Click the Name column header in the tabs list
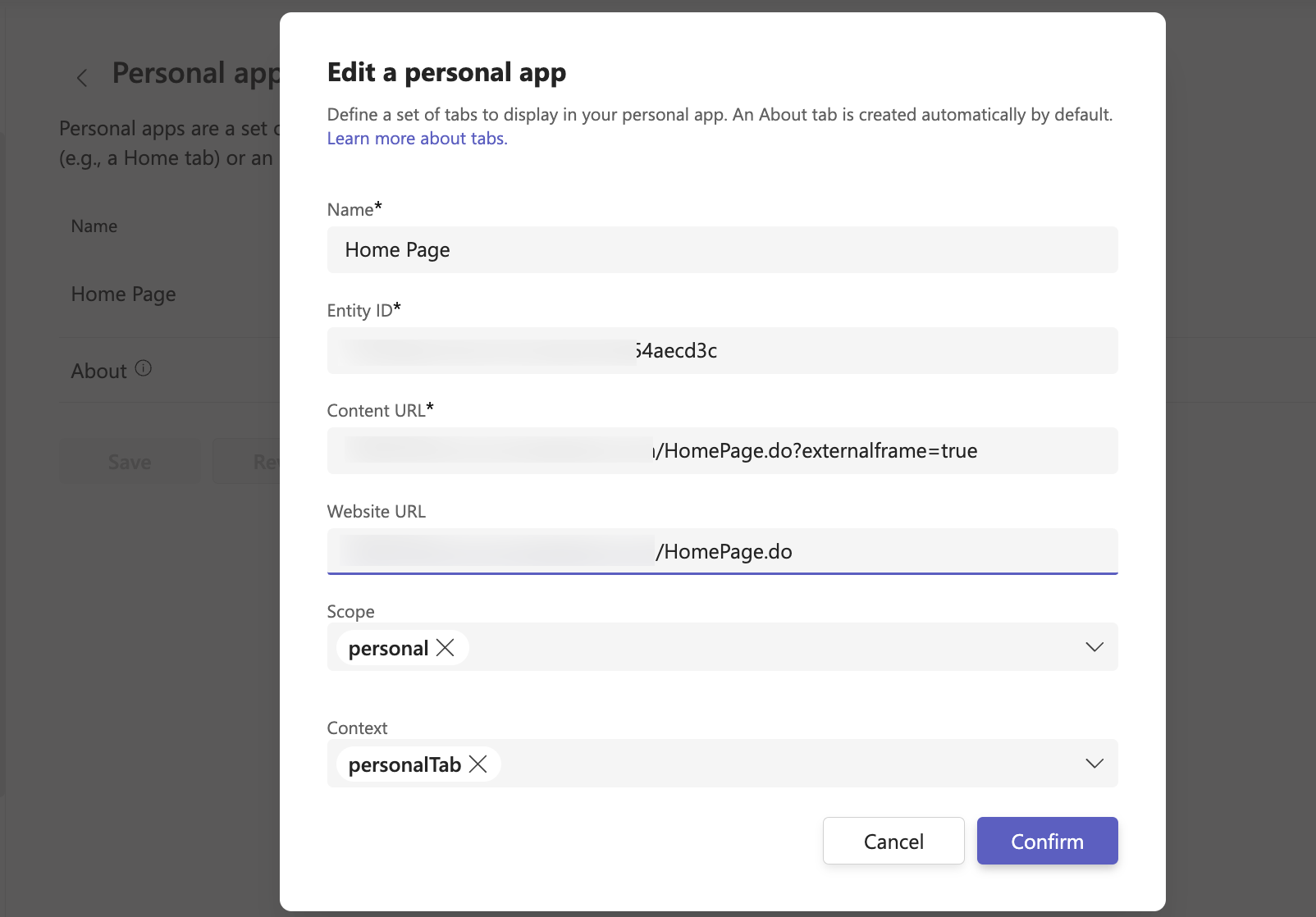Viewport: 1316px width, 917px height. [94, 226]
